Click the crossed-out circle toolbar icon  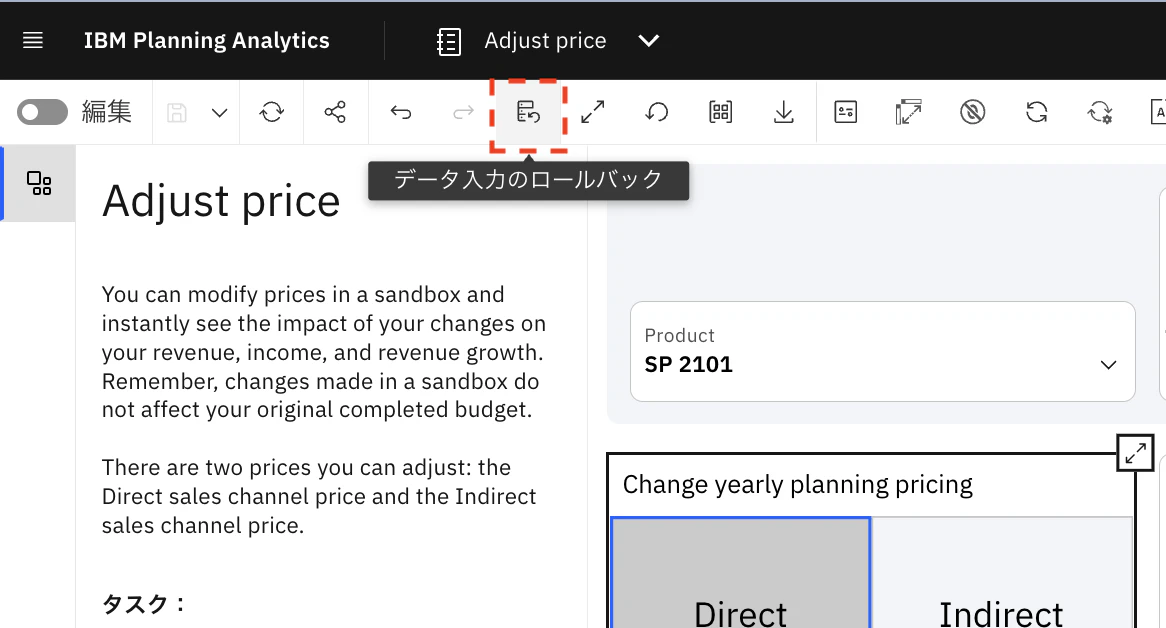[x=973, y=112]
